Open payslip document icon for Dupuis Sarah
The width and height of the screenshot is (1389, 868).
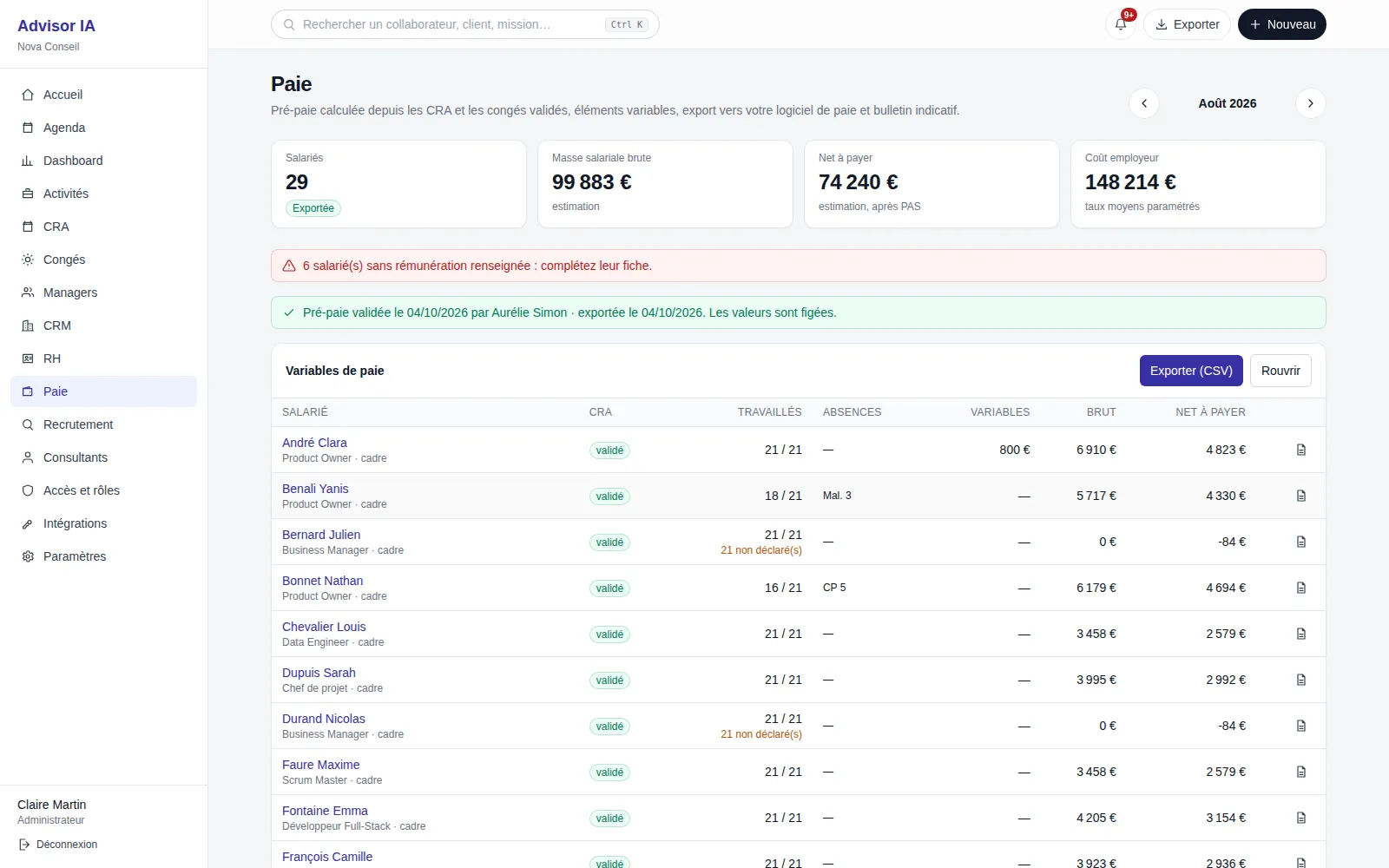pos(1301,680)
